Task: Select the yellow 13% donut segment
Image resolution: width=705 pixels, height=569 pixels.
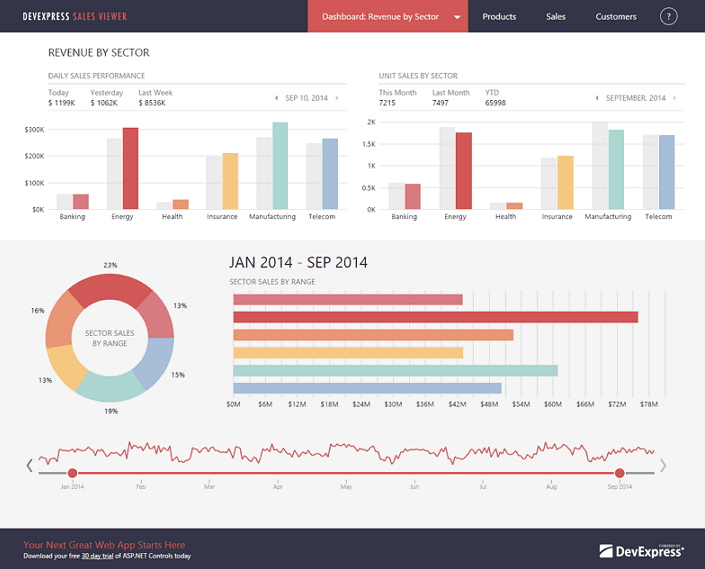Action: click(x=66, y=367)
